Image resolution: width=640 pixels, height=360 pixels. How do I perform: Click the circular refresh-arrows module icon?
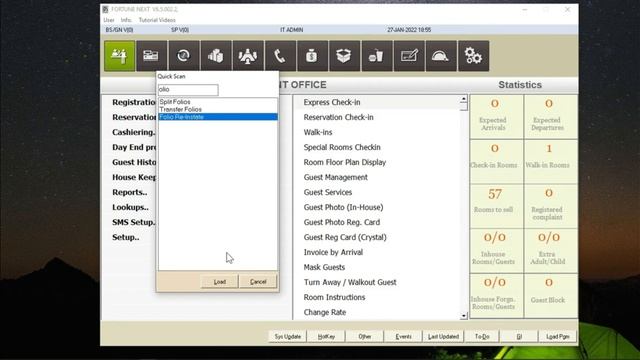click(184, 56)
